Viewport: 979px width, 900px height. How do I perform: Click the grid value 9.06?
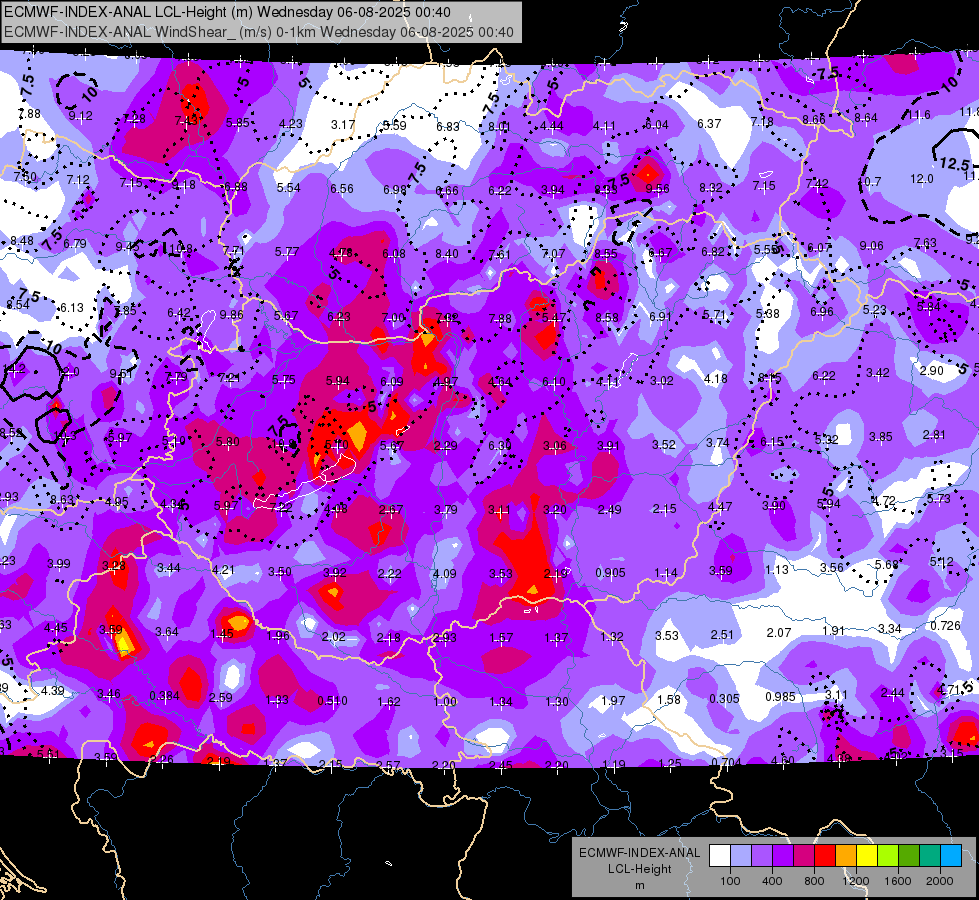pyautogui.click(x=871, y=245)
